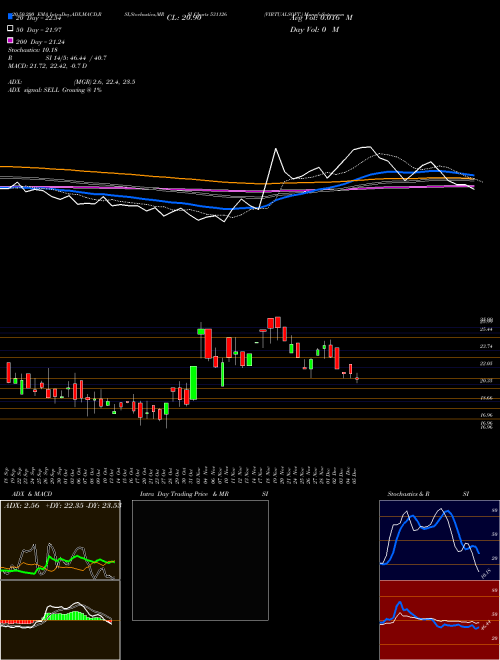Click the 23.74 price axis label

[486, 346]
